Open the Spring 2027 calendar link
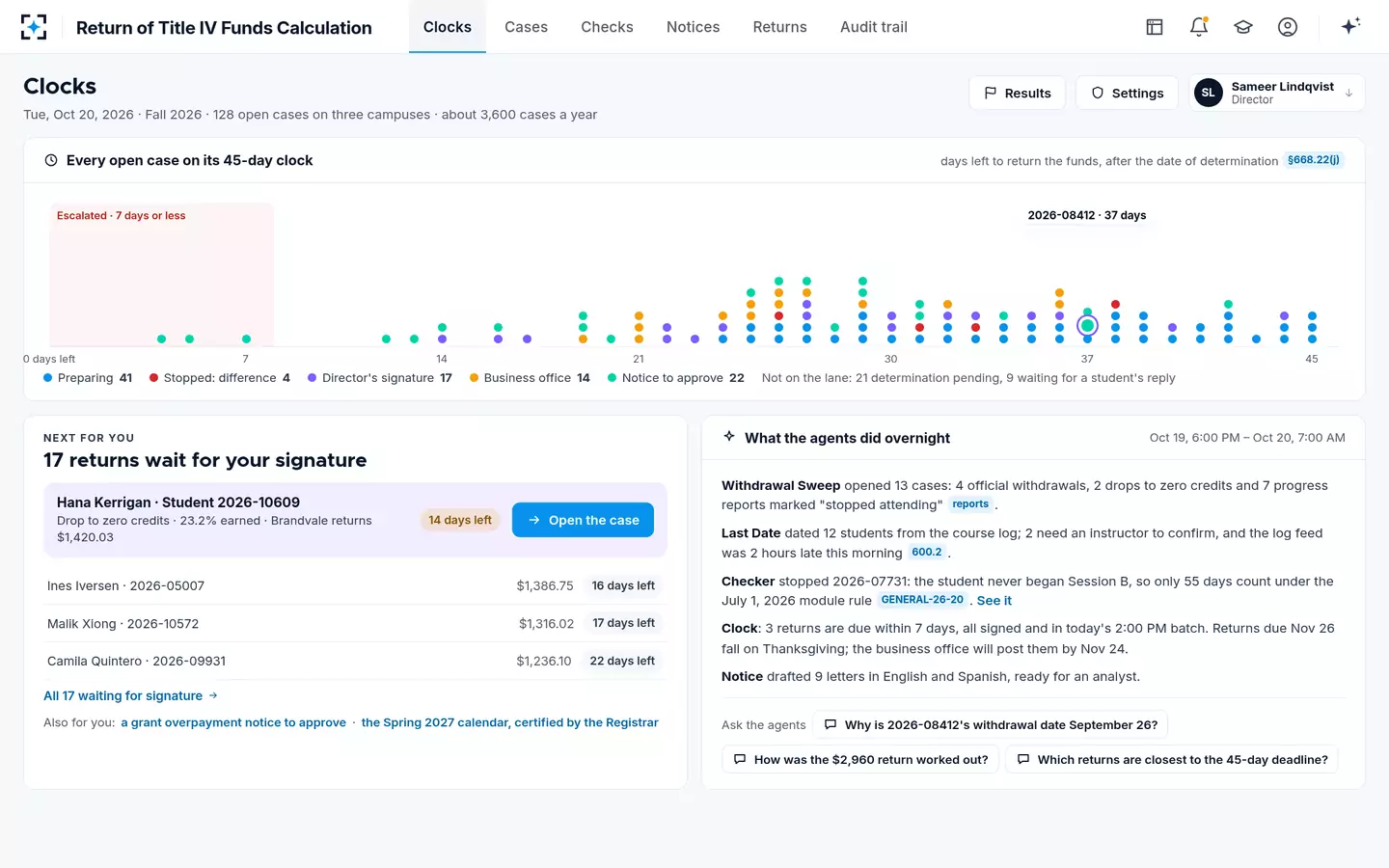The height and width of the screenshot is (868, 1389). (509, 722)
